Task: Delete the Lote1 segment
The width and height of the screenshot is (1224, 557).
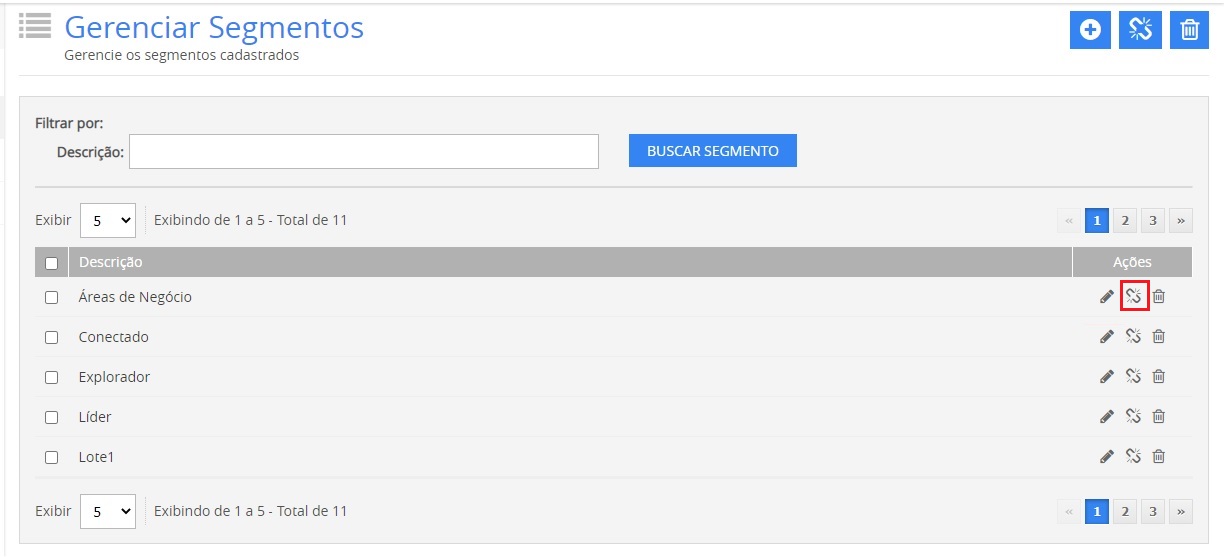Action: click(1159, 457)
